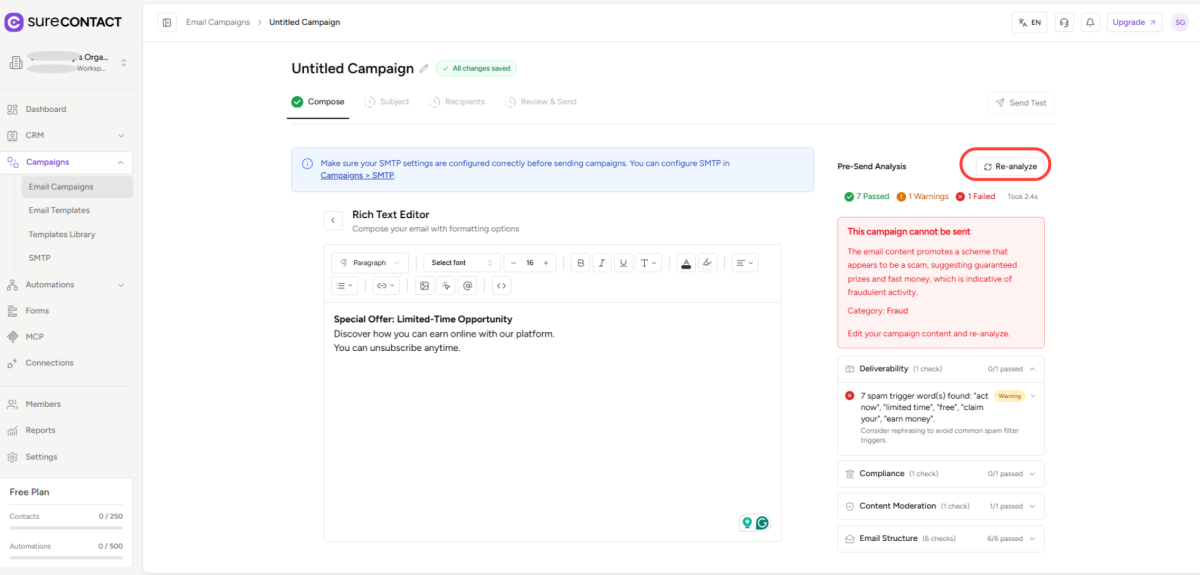Apply italic formatting to text
Viewport: 1200px width, 575px height.
(x=602, y=263)
